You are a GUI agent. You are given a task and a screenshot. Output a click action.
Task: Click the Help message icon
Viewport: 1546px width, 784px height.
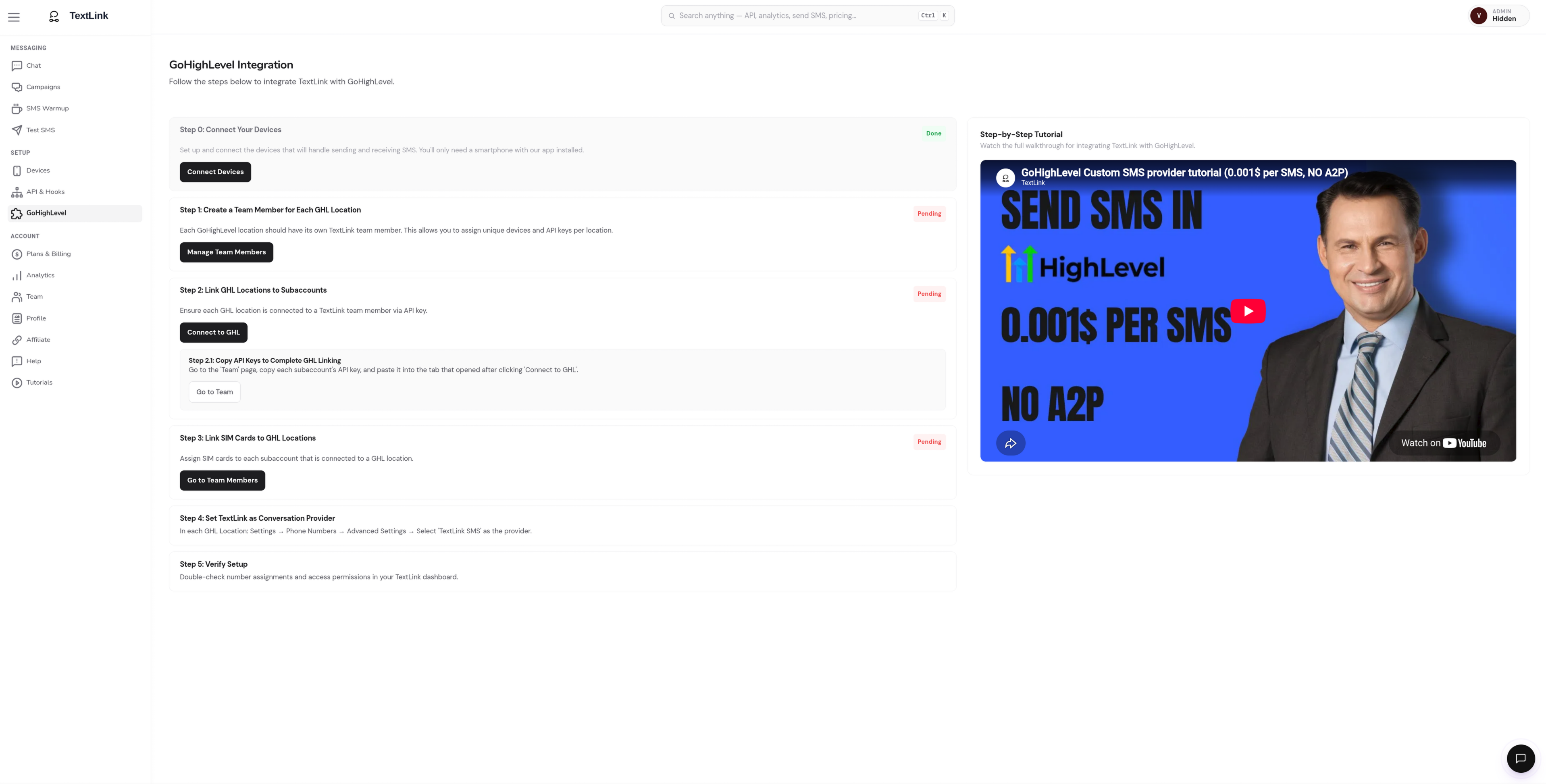[x=17, y=362]
